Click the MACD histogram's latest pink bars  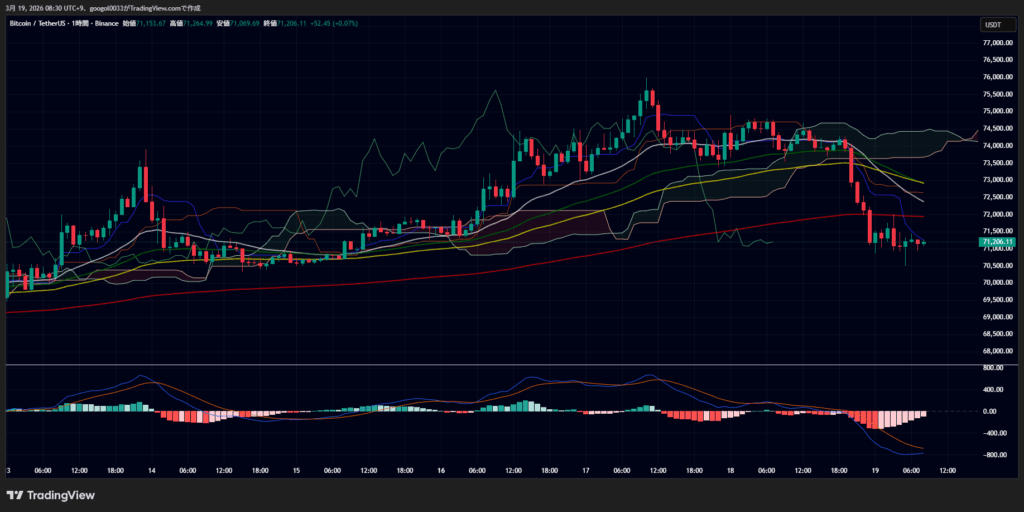915,415
